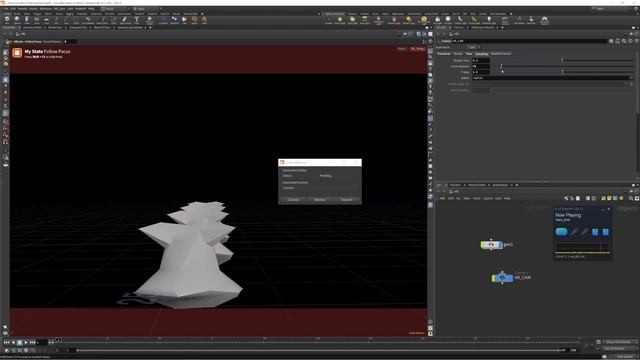
Task: Select the Box shelf tool
Action: (7, 20)
